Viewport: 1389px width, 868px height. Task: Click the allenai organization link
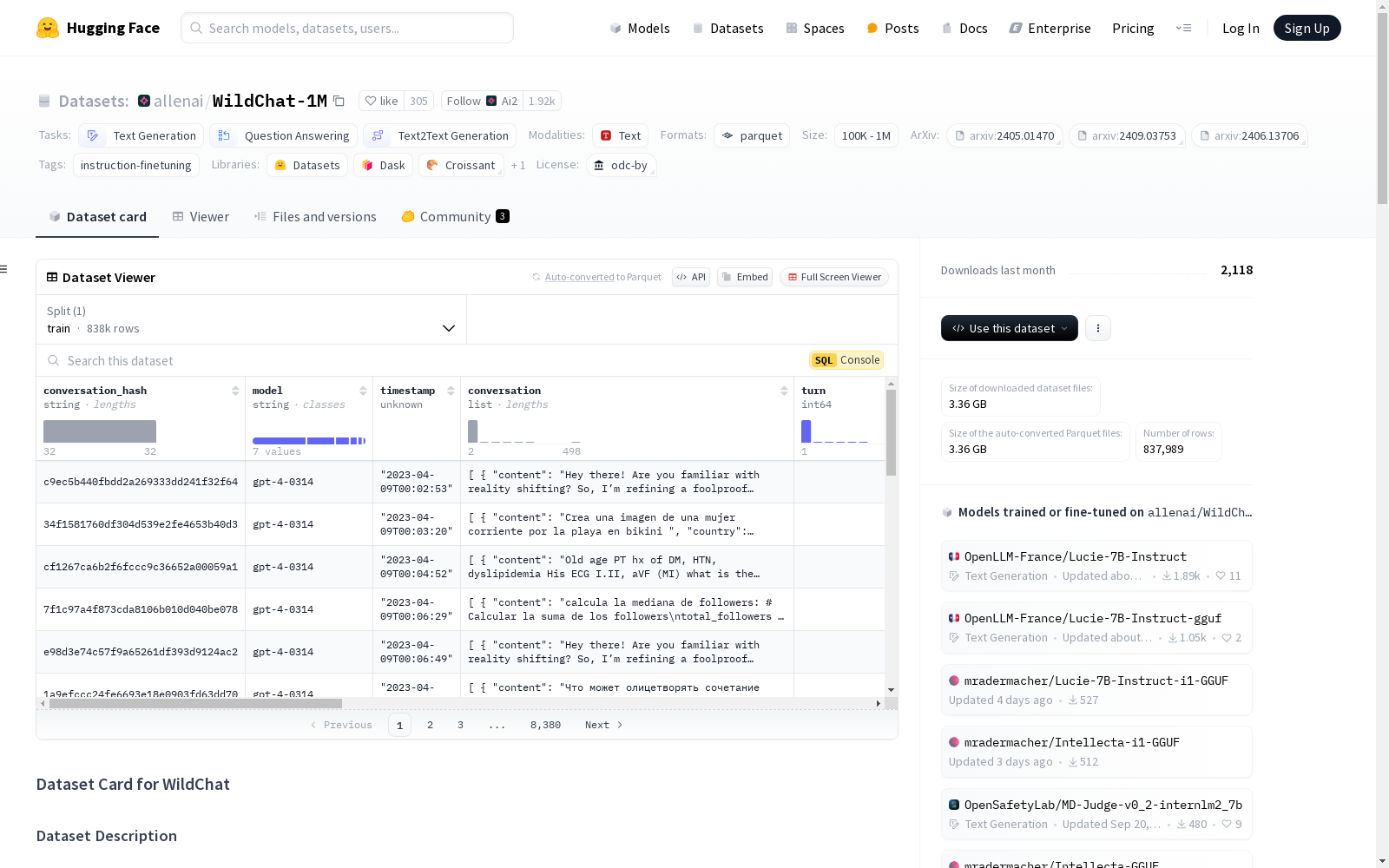coord(178,101)
